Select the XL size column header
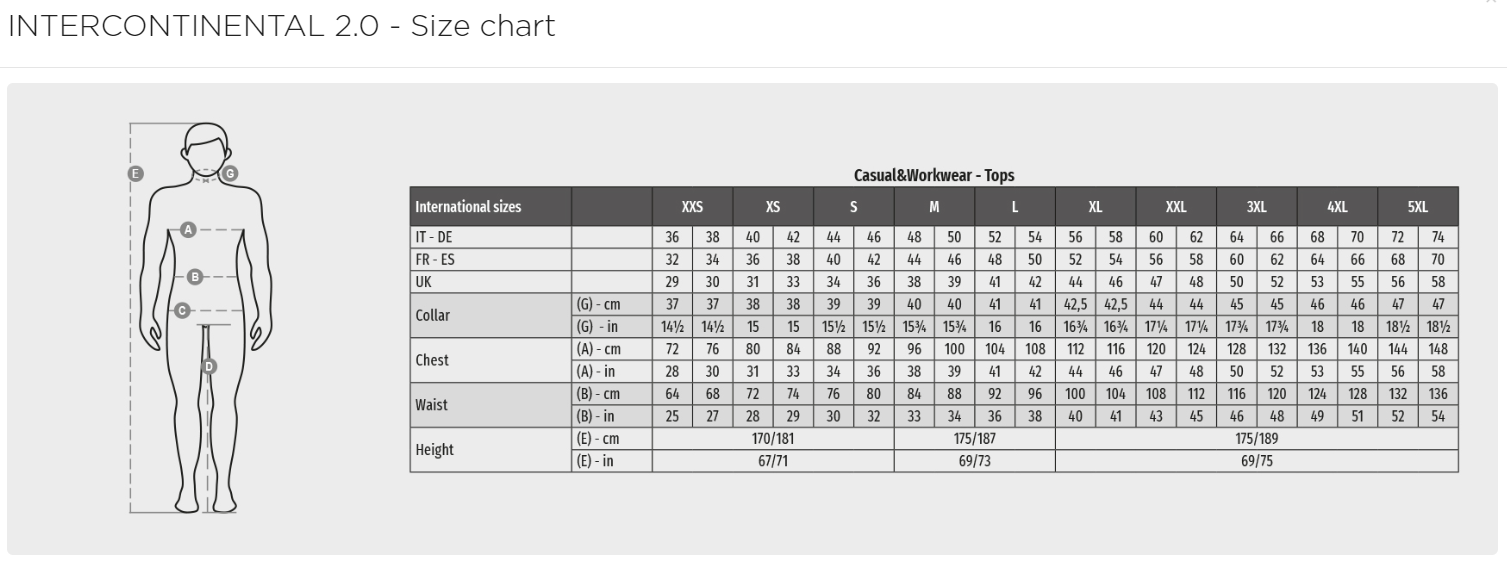The height and width of the screenshot is (567, 1507). pos(1095,207)
